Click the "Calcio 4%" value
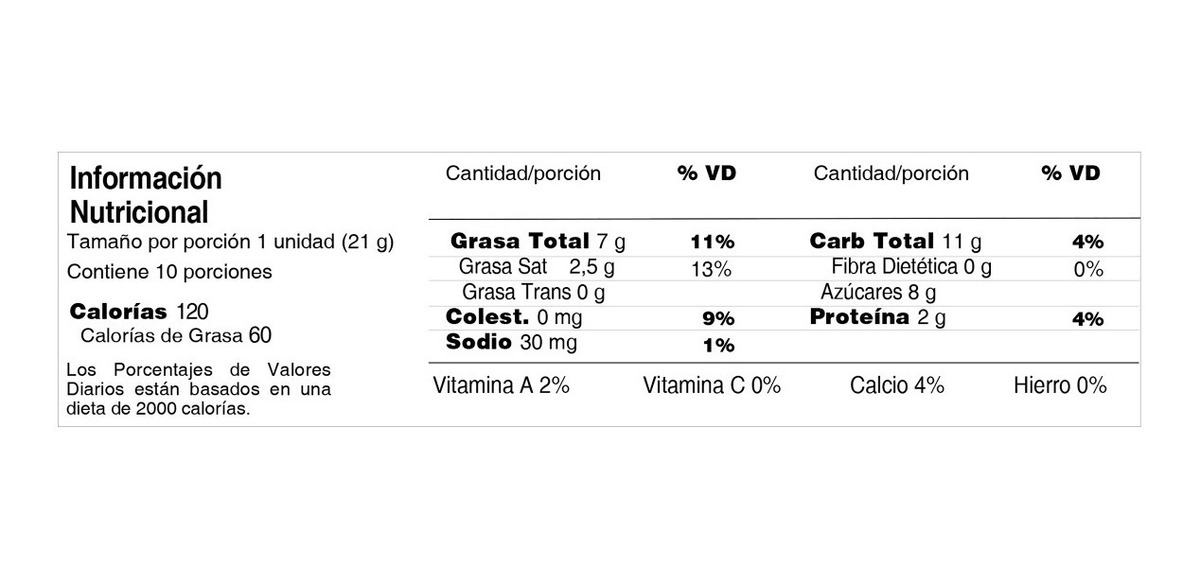This screenshot has height=574, width=1200. (897, 386)
